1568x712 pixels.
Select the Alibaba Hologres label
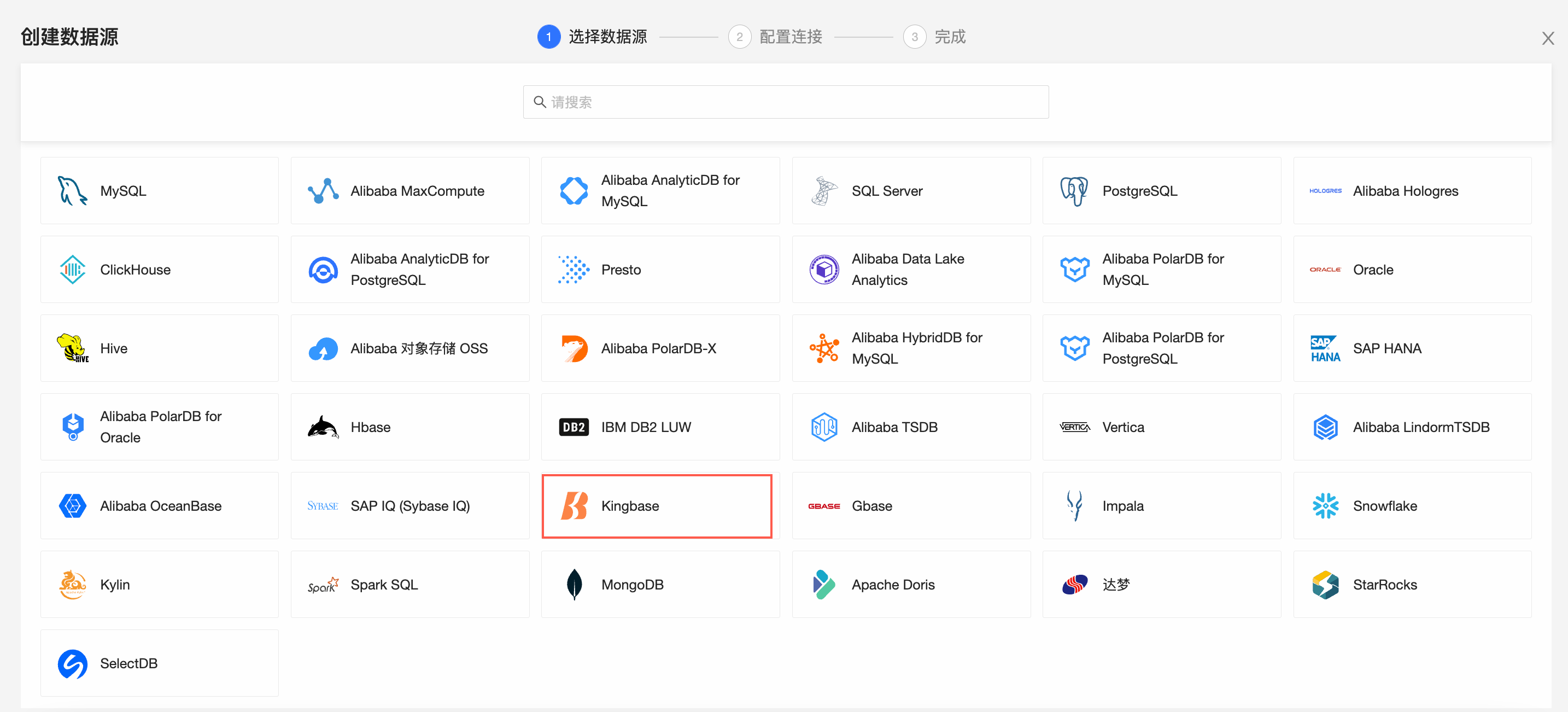click(x=1406, y=191)
